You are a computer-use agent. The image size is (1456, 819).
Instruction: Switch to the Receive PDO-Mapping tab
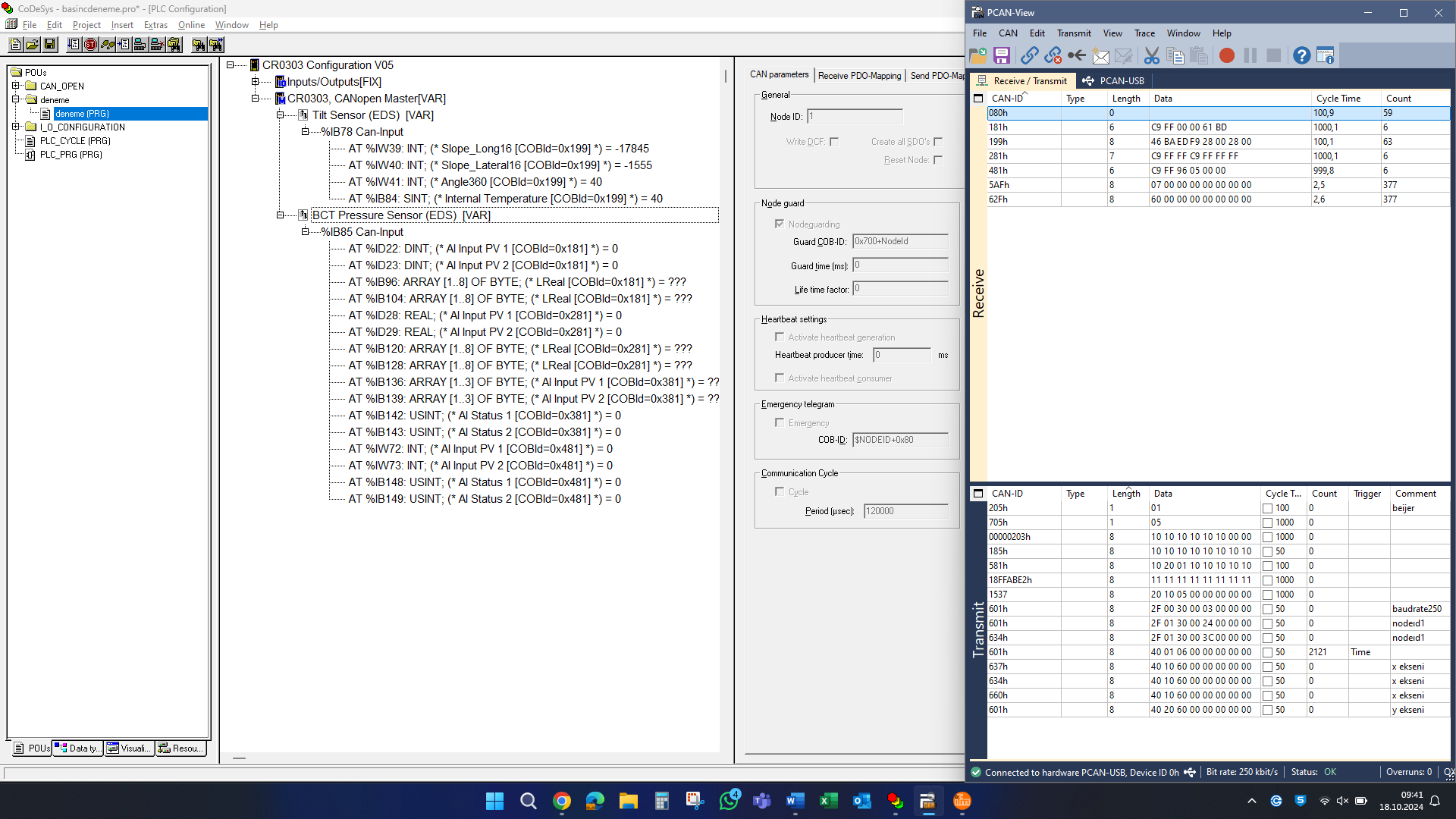pyautogui.click(x=859, y=76)
